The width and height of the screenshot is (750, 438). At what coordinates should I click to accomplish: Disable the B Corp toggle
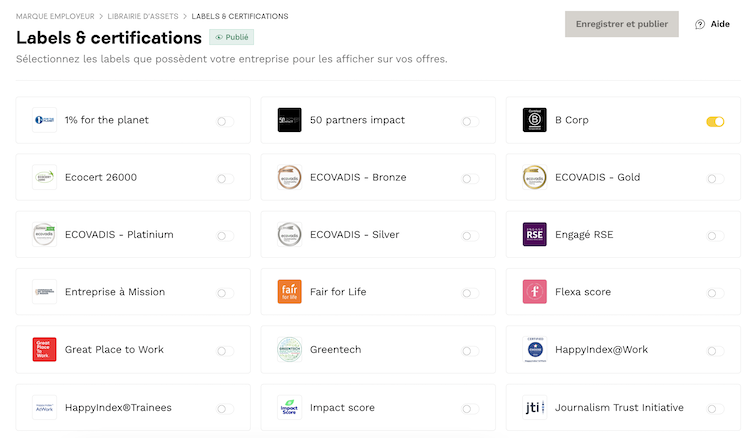pyautogui.click(x=715, y=121)
